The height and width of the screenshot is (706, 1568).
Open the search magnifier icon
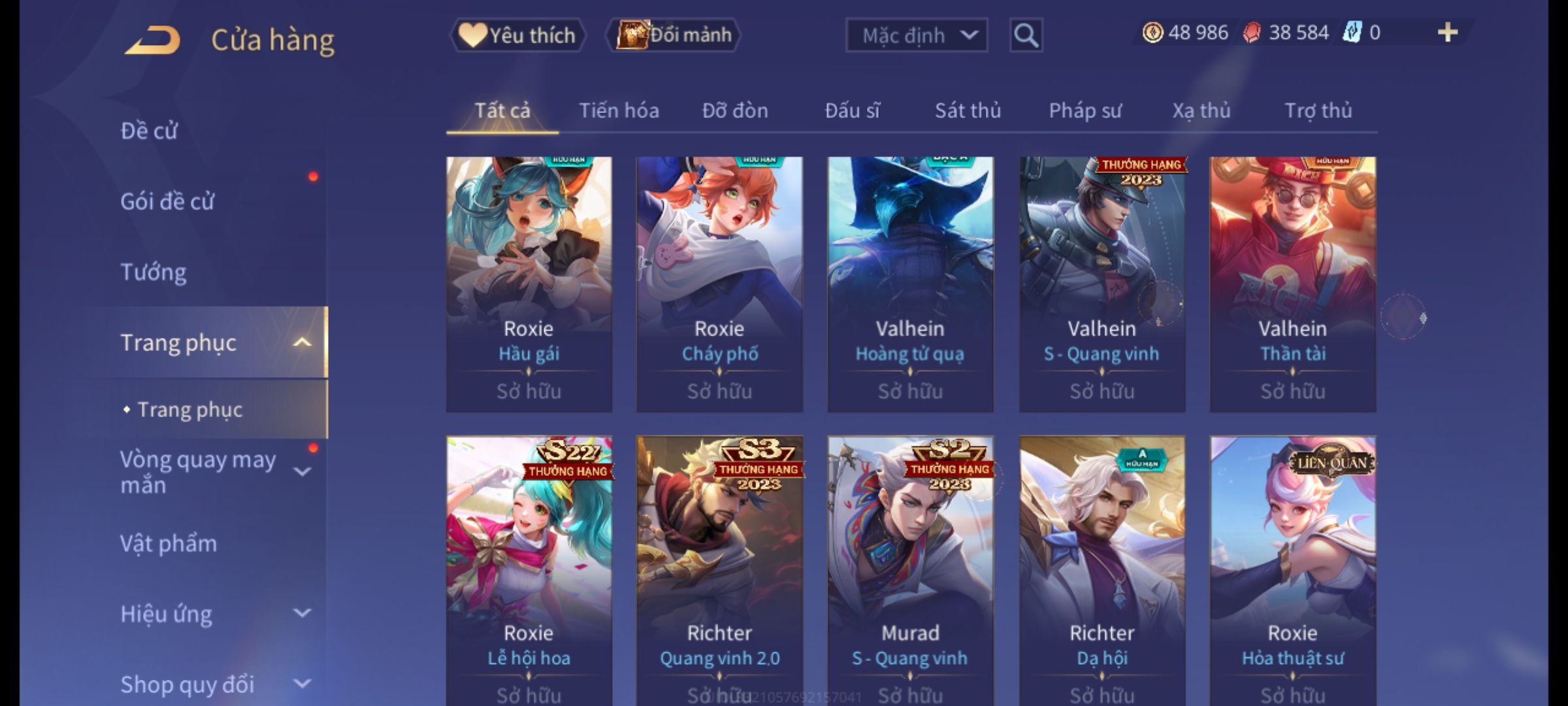click(x=1026, y=35)
